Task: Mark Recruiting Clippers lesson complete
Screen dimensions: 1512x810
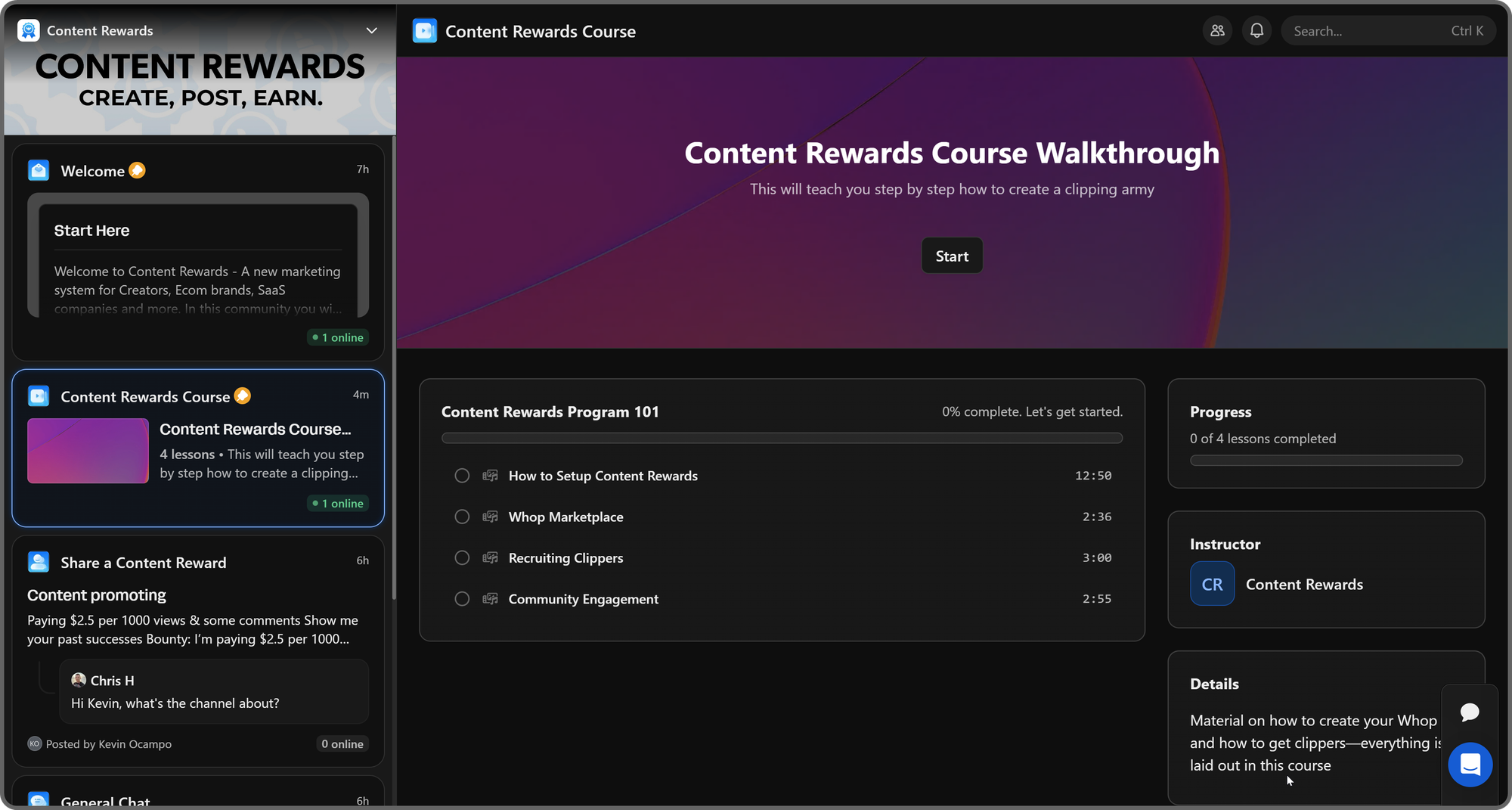Action: 462,557
